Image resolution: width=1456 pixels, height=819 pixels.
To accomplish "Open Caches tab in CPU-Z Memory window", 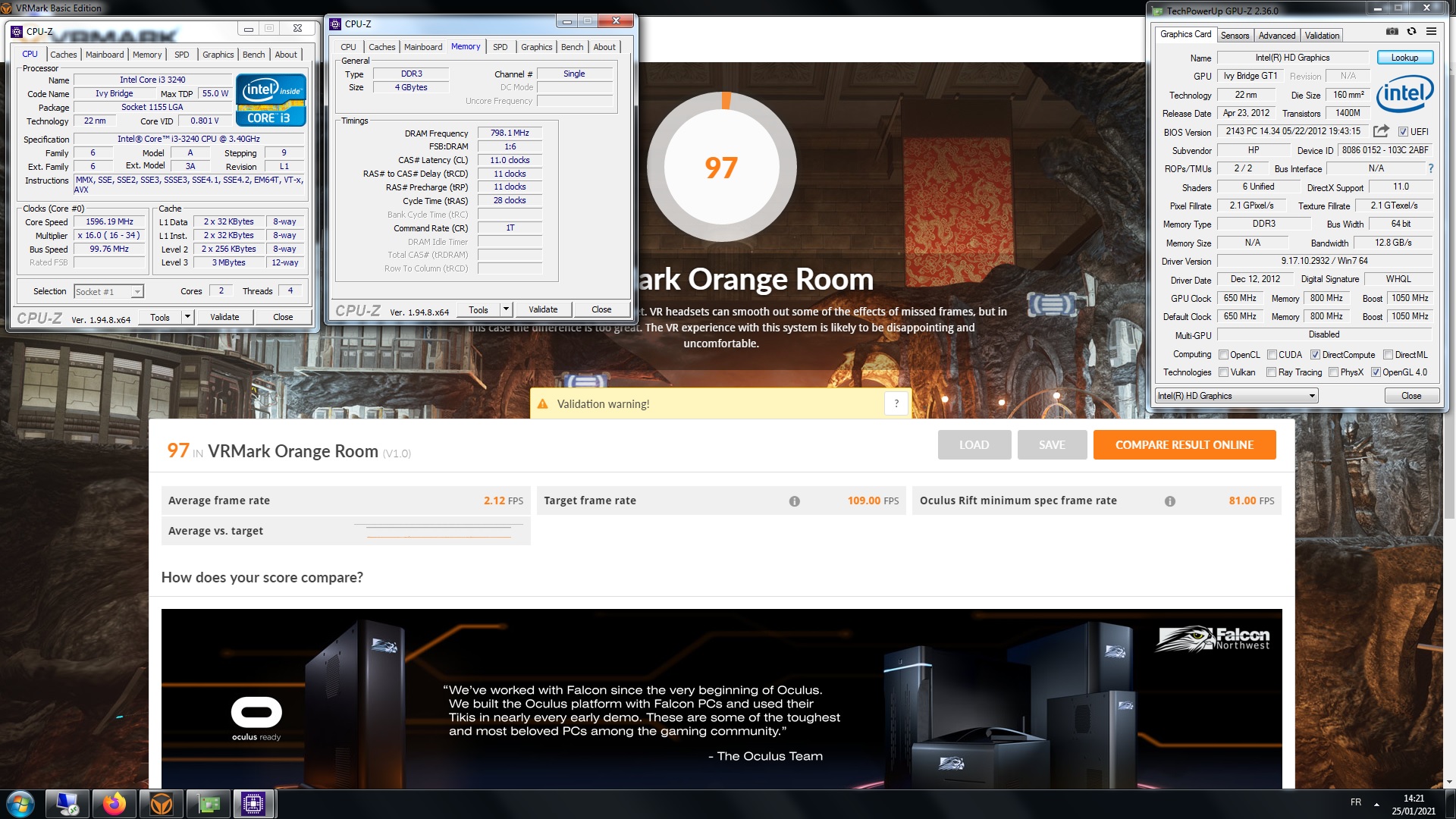I will [381, 47].
